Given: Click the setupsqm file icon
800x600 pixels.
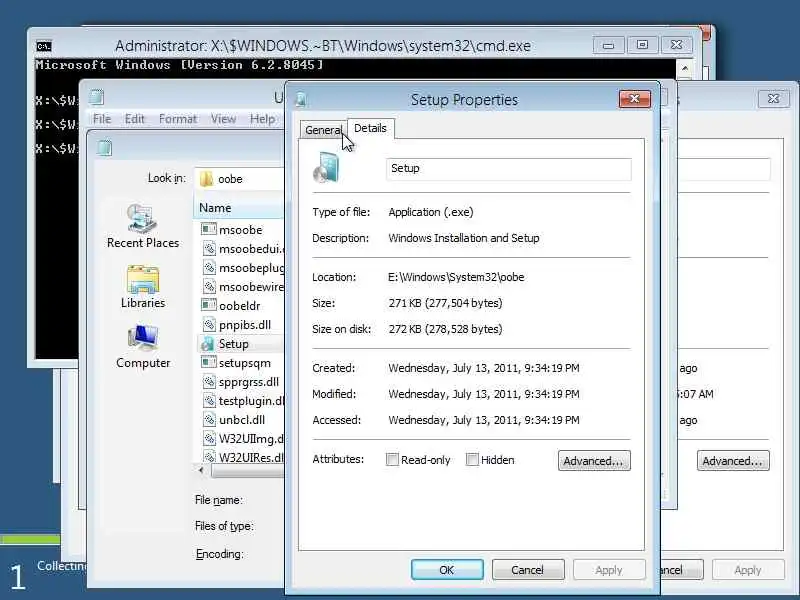Looking at the screenshot, I should pos(208,362).
